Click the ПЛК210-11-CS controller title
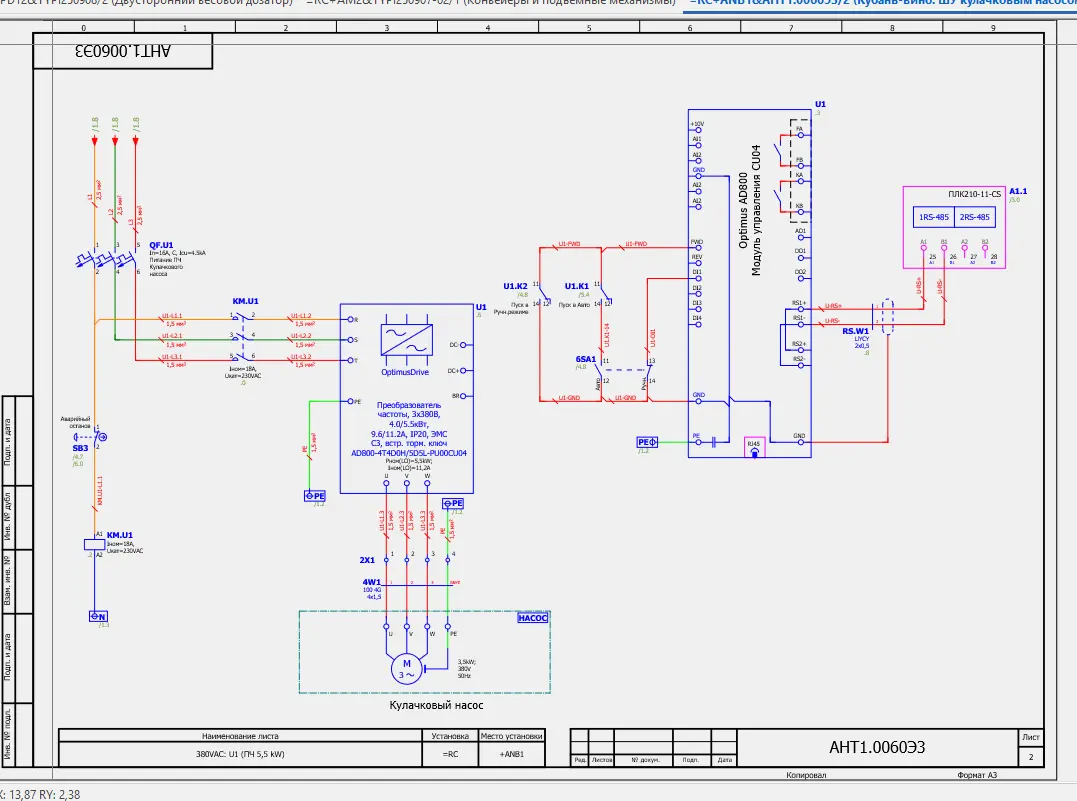 (x=974, y=194)
